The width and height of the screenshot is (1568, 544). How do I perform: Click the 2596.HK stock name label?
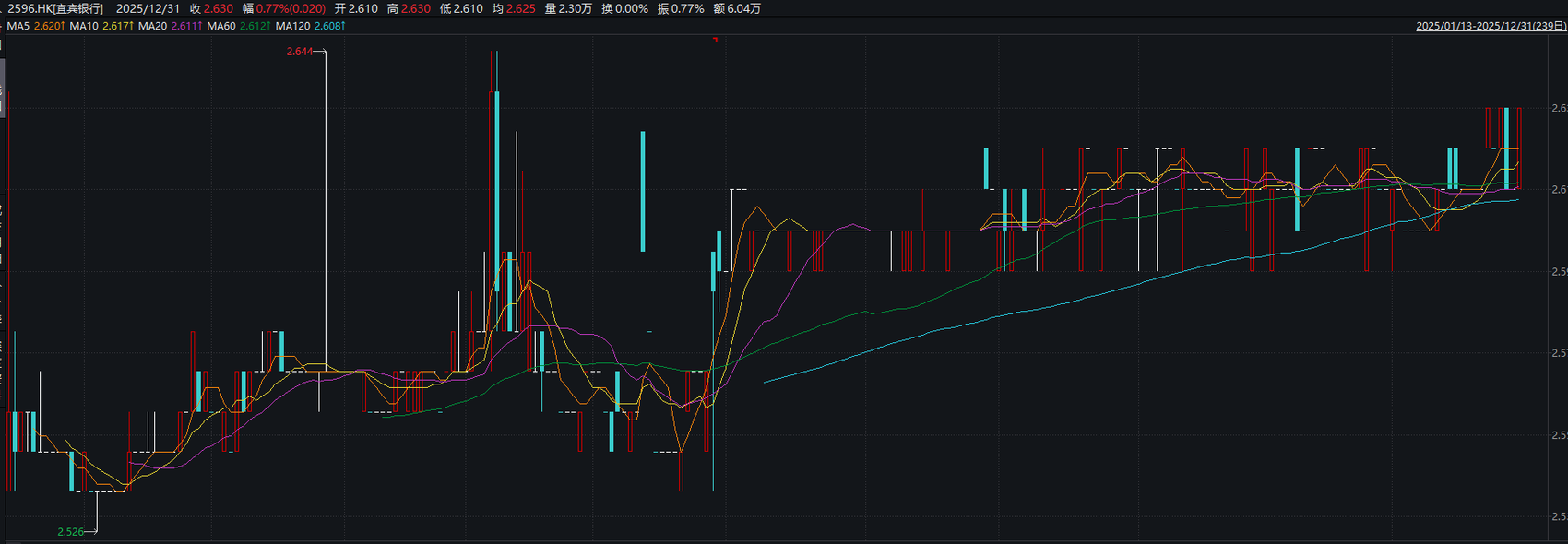pyautogui.click(x=55, y=8)
